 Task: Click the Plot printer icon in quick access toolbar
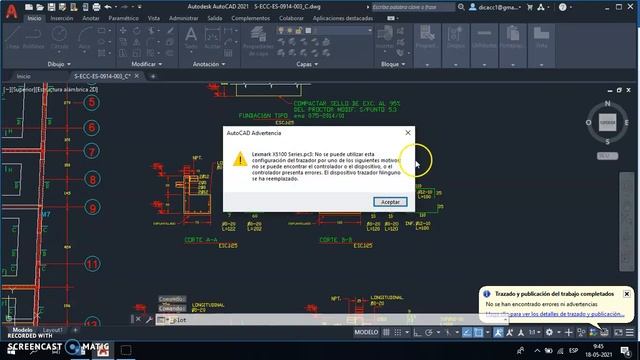coord(96,7)
